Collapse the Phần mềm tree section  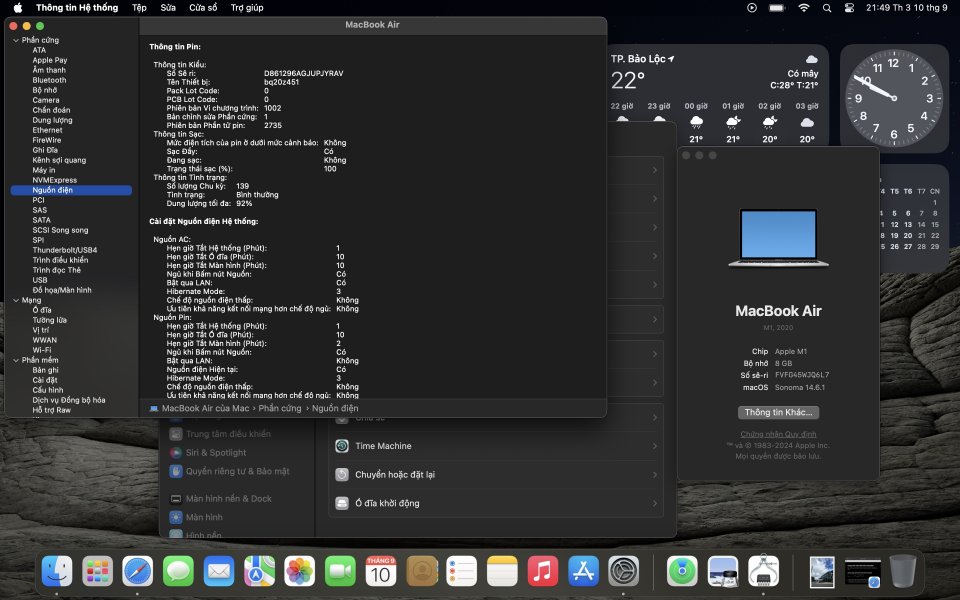(x=15, y=360)
